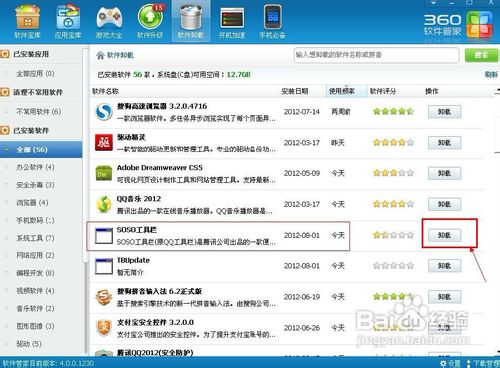The image size is (500, 368).
Task: Click the 搜狗高速浏览器 app icon
Action: (x=104, y=112)
